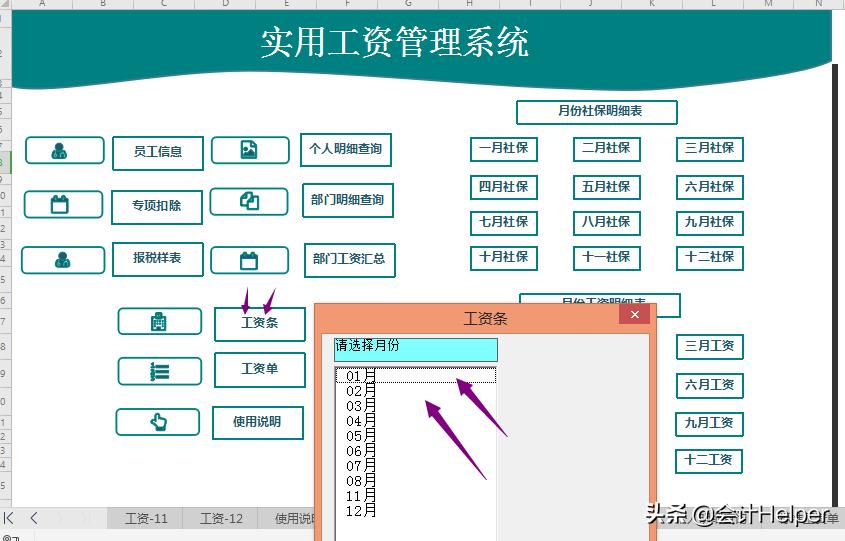The width and height of the screenshot is (845, 541).
Task: Open 三月社保 sheet button
Action: [710, 149]
